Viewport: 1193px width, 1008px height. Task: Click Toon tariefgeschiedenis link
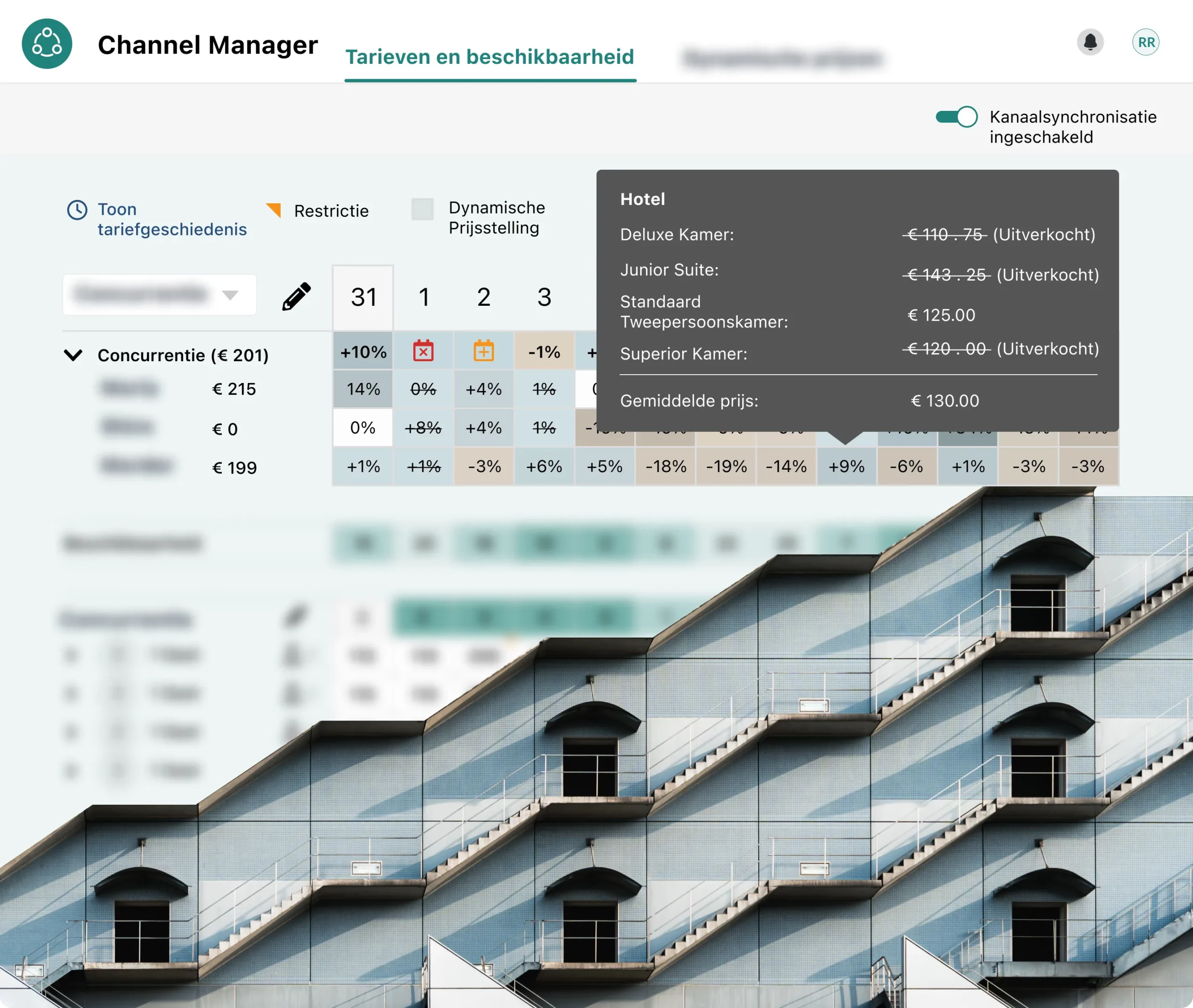click(172, 219)
